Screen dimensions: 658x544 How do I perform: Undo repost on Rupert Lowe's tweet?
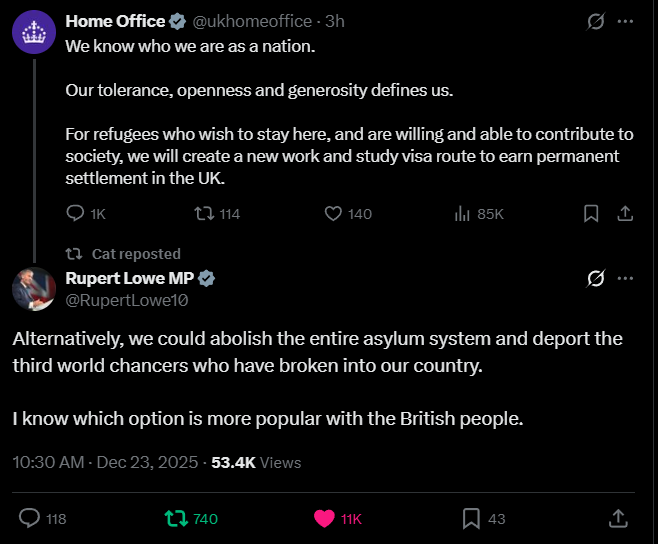coord(176,518)
